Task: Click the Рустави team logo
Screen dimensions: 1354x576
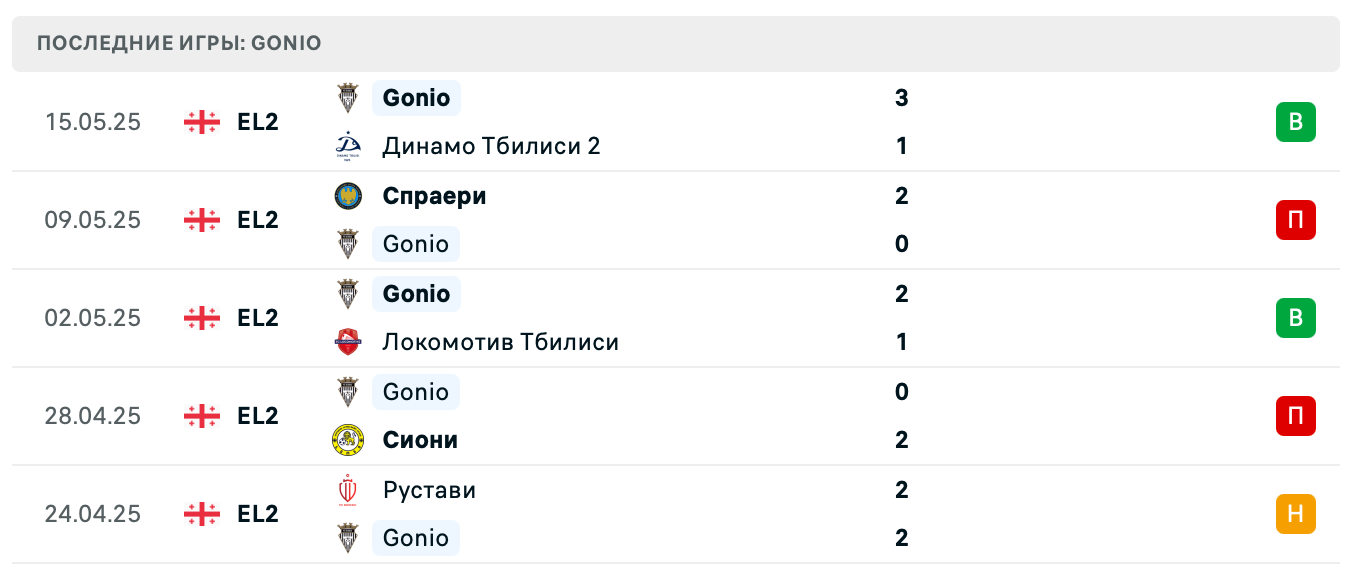Action: (x=348, y=490)
